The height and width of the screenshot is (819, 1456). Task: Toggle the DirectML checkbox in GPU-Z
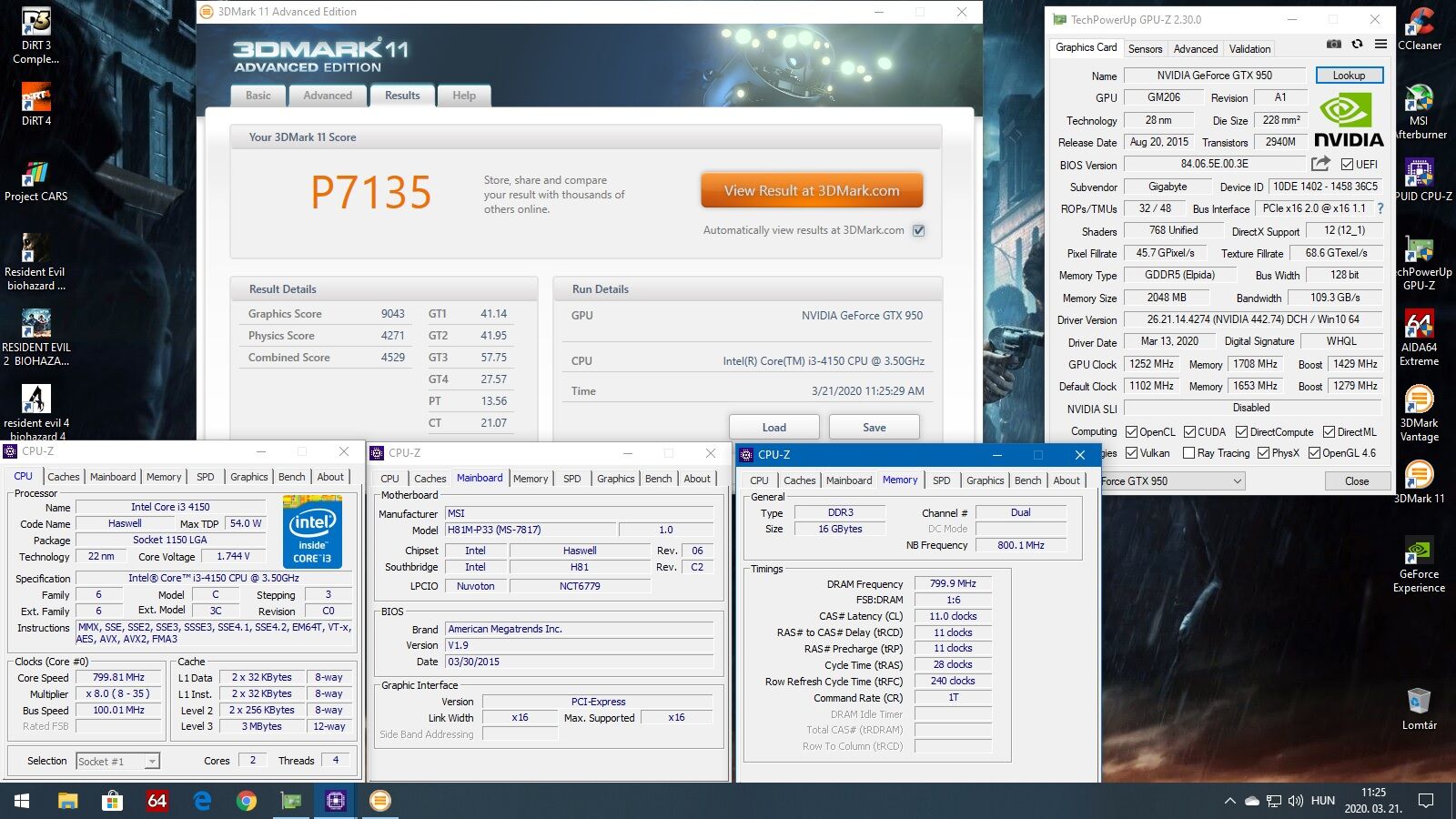click(x=1329, y=432)
